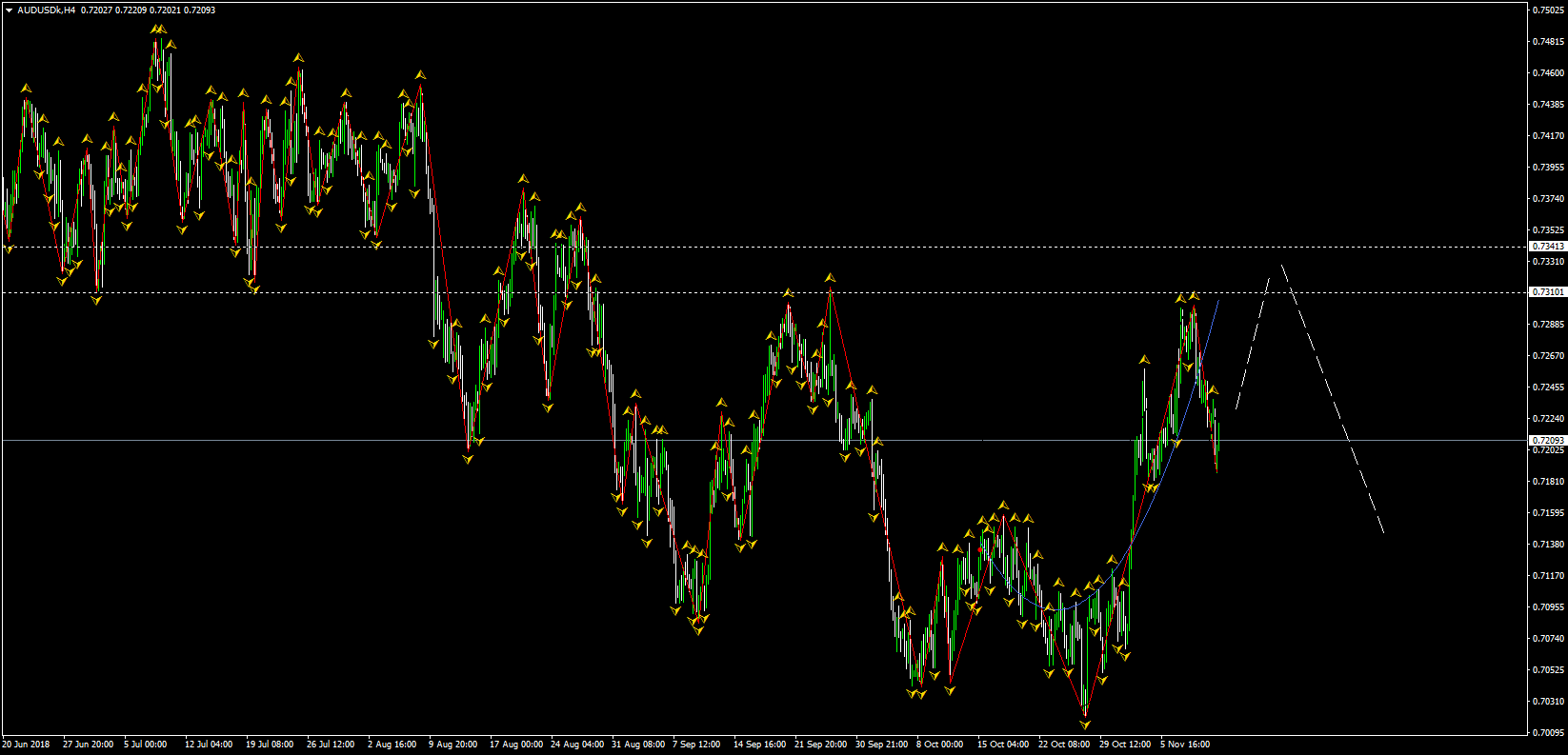Viewport: 1568px width, 755px height.
Task: Click the 0.75025 top price scale value
Action: click(1548, 10)
